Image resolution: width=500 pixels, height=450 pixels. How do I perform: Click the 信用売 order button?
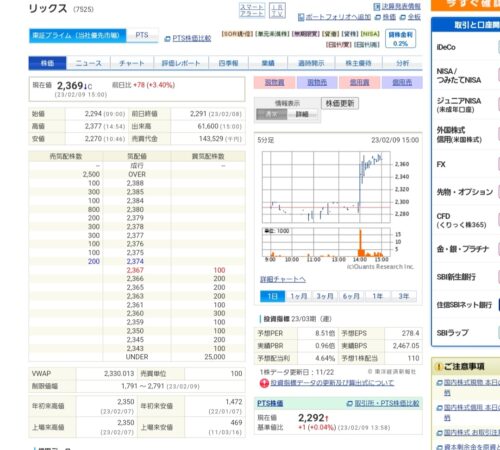click(402, 82)
